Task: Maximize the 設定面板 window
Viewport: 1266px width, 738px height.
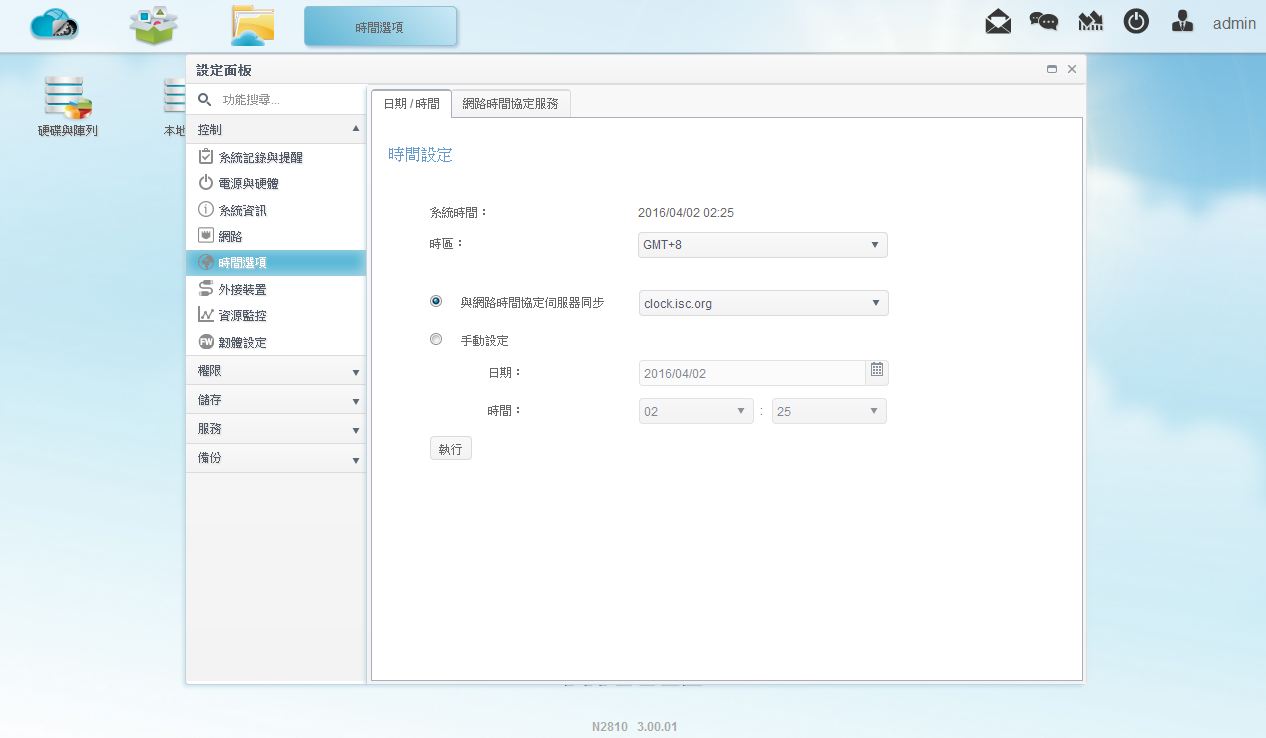Action: coord(1052,69)
